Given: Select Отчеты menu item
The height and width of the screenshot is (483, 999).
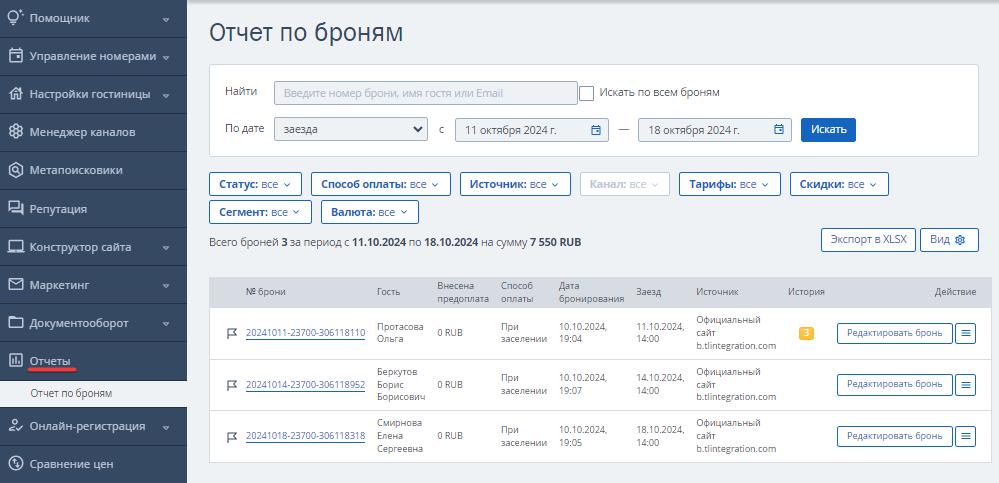Looking at the screenshot, I should tap(93, 361).
